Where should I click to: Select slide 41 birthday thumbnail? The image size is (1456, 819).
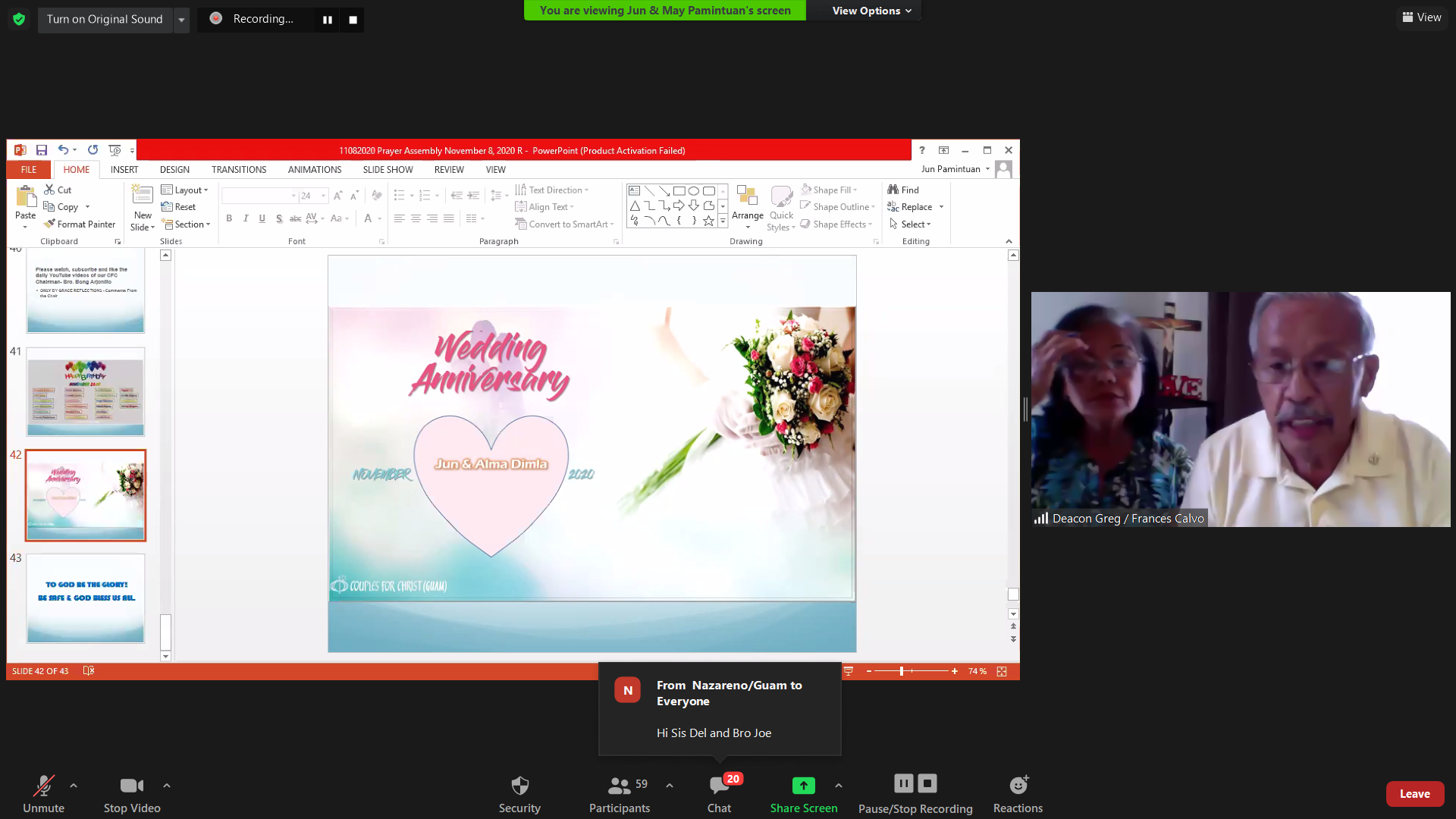point(86,392)
